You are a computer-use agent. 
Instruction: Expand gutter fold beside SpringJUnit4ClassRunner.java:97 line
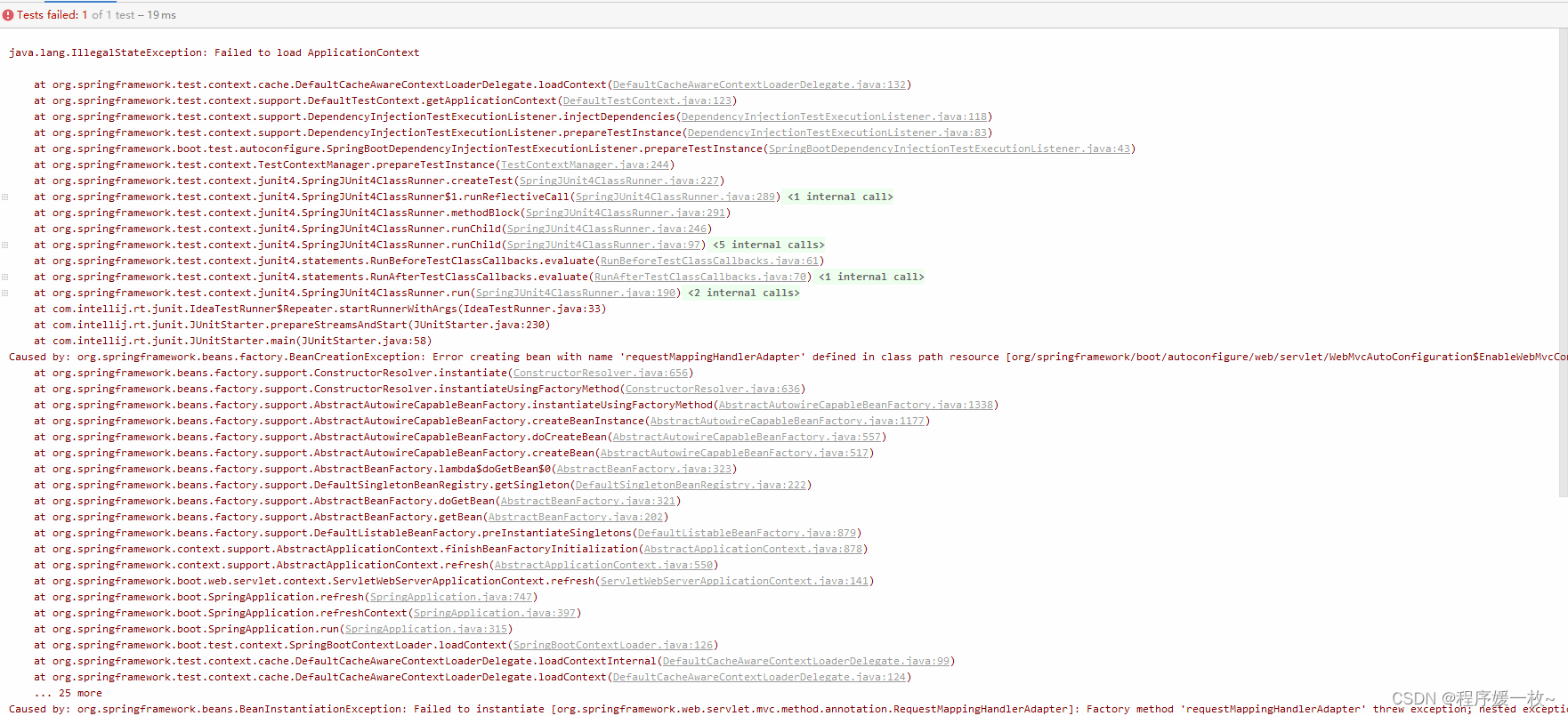tap(5, 245)
